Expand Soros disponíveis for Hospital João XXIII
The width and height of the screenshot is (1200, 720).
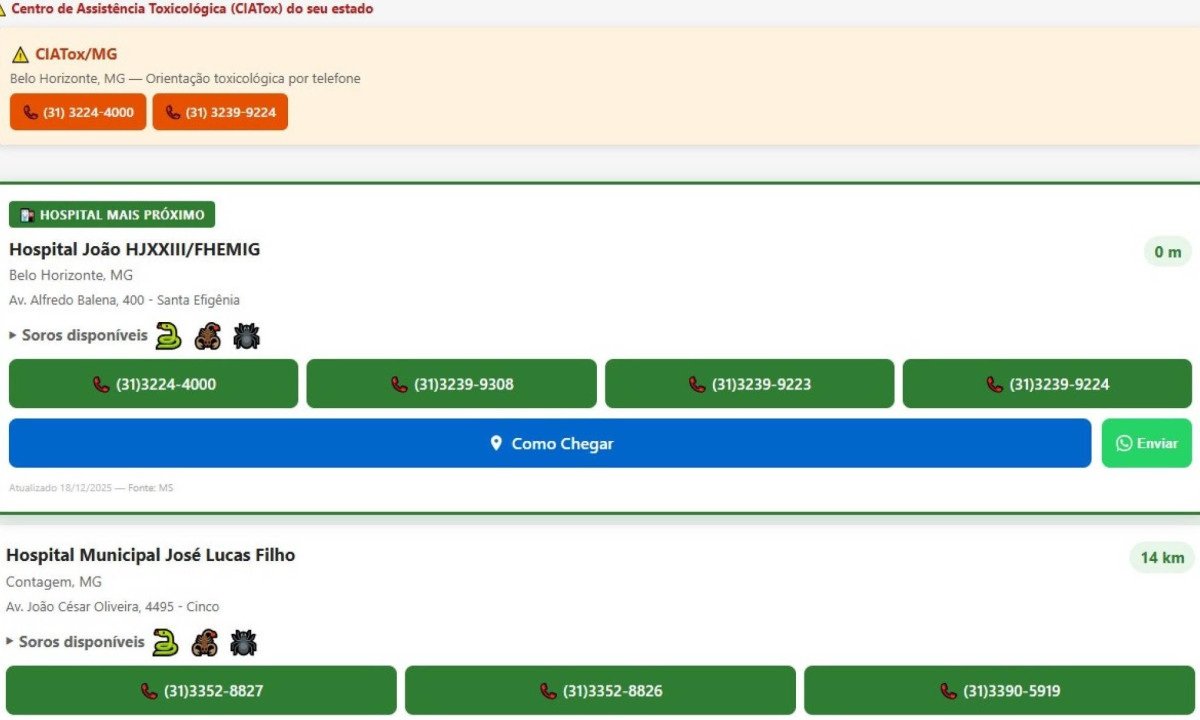click(78, 336)
